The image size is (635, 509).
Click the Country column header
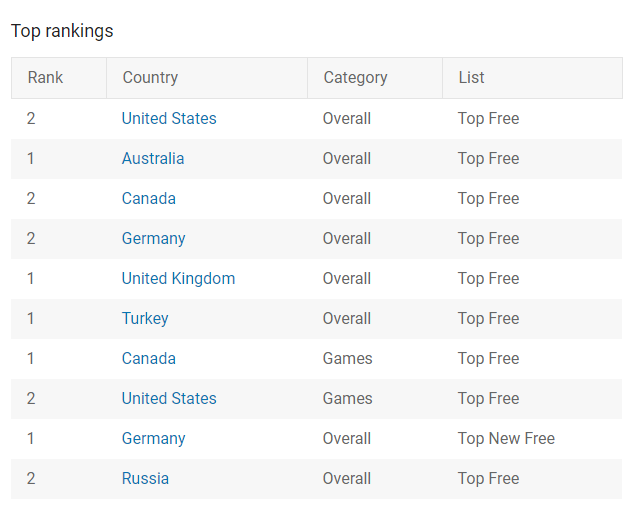[150, 77]
